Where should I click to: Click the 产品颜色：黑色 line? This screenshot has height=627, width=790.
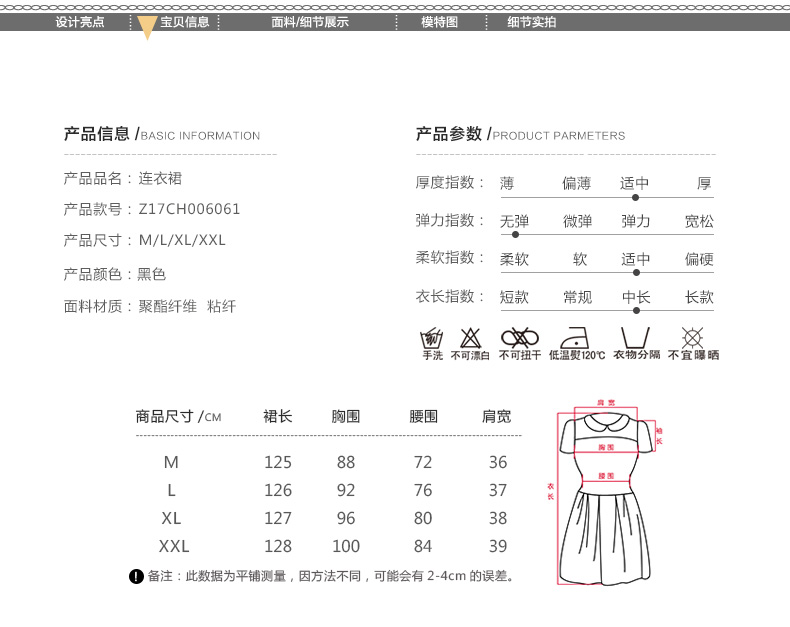(115, 274)
